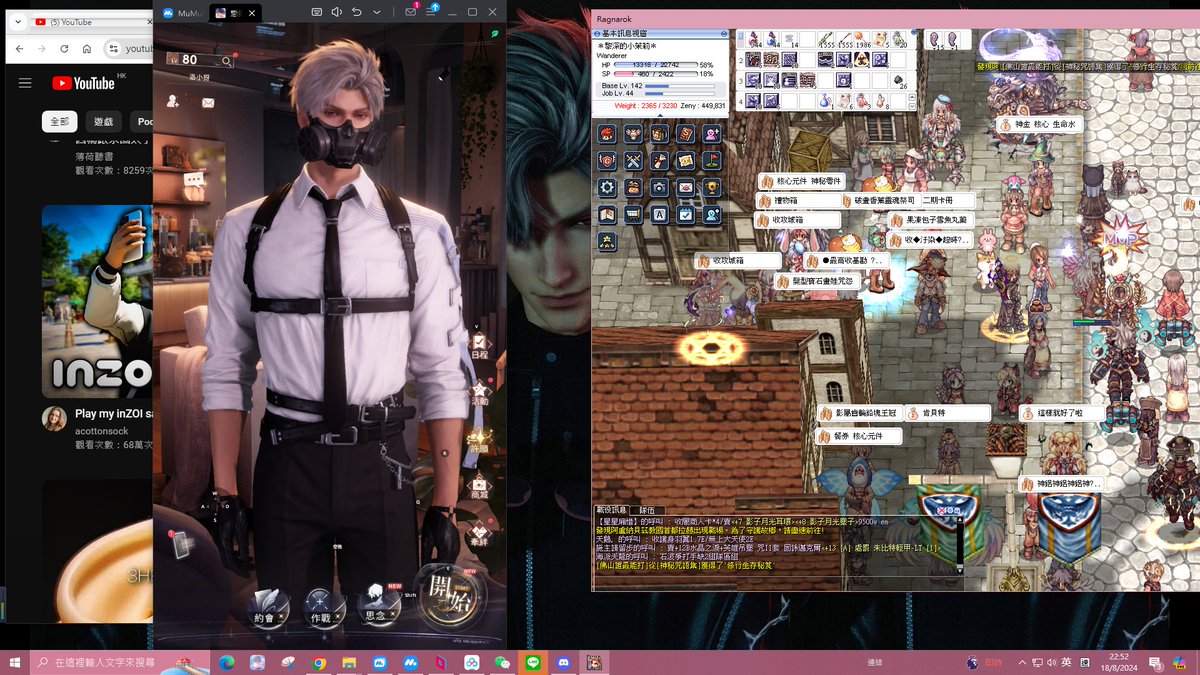Open Chrome icon in taskbar
This screenshot has height=675, width=1200.
(319, 662)
